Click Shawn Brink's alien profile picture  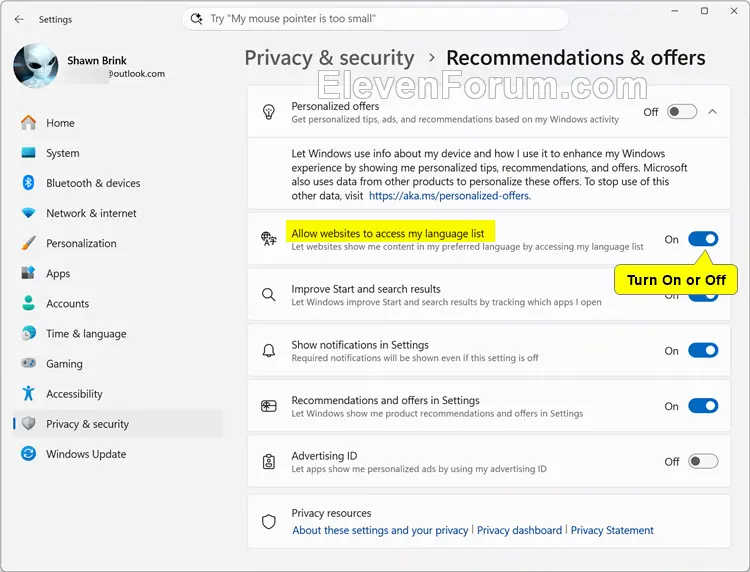(x=36, y=66)
